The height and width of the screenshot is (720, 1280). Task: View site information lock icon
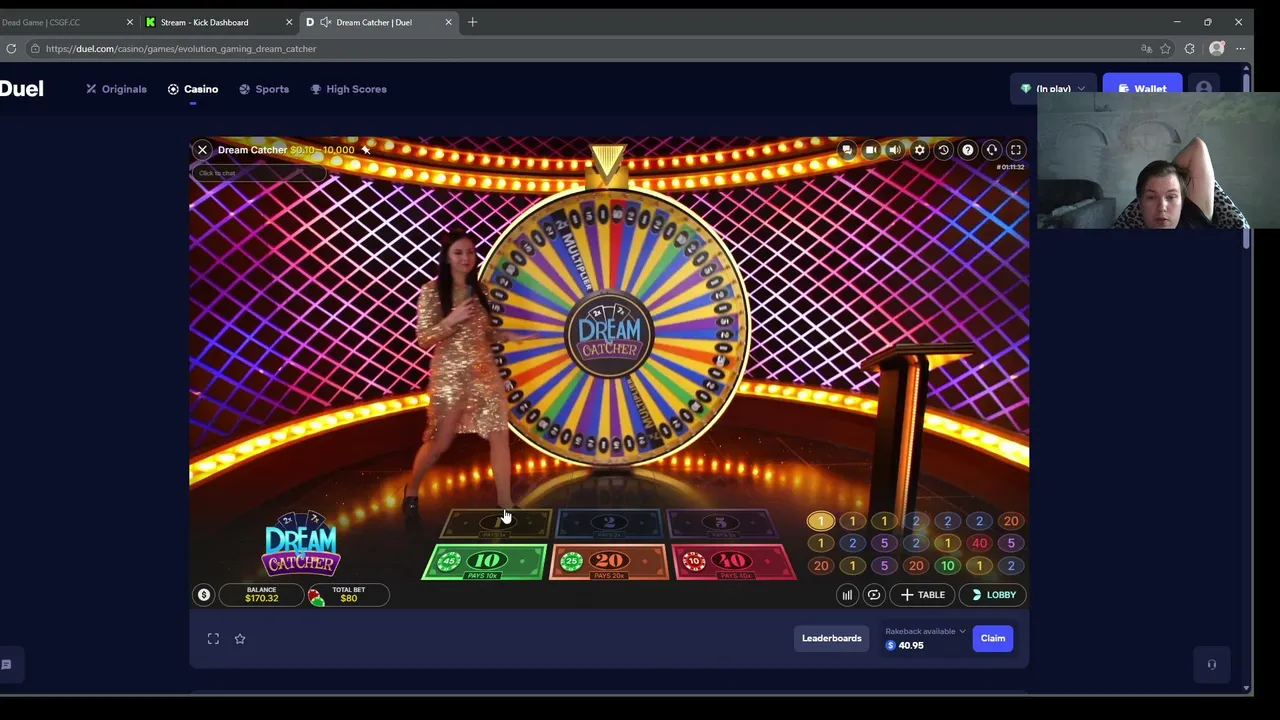point(35,49)
